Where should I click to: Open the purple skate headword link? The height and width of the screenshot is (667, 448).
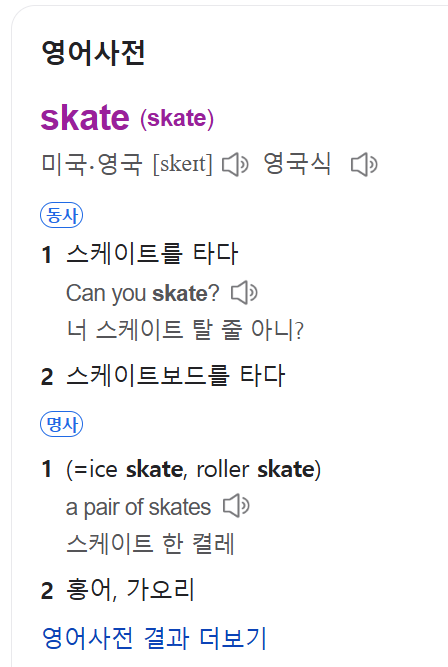85,117
